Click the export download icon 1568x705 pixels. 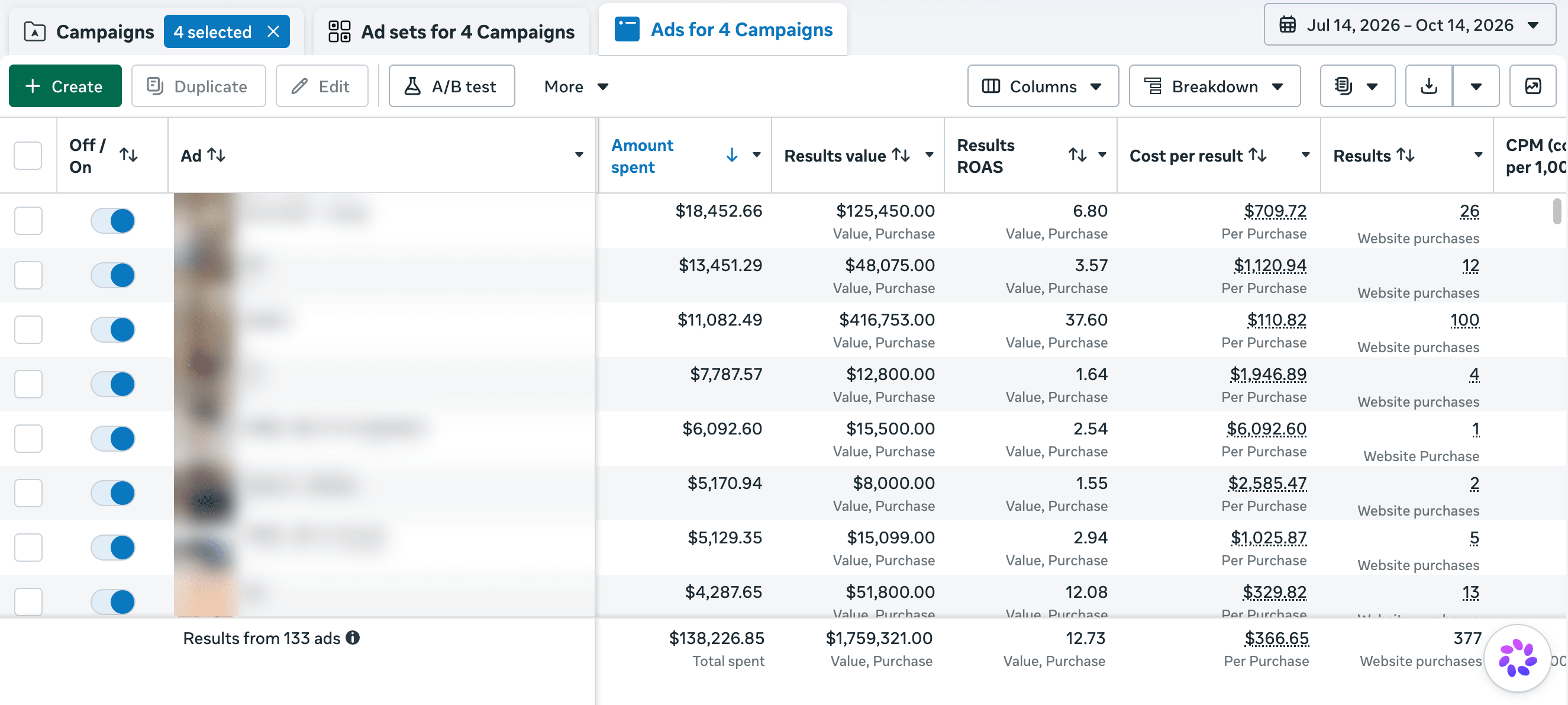1428,86
